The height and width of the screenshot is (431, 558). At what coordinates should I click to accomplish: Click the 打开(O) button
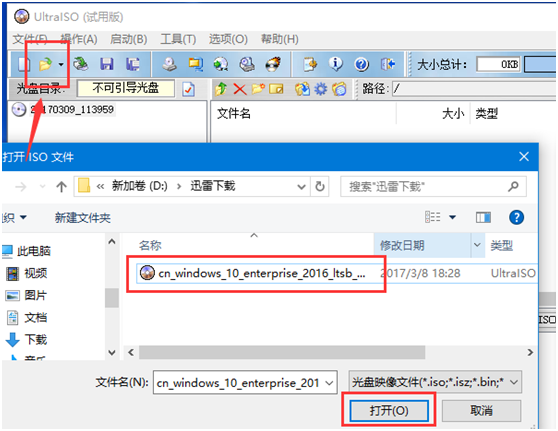tap(389, 411)
